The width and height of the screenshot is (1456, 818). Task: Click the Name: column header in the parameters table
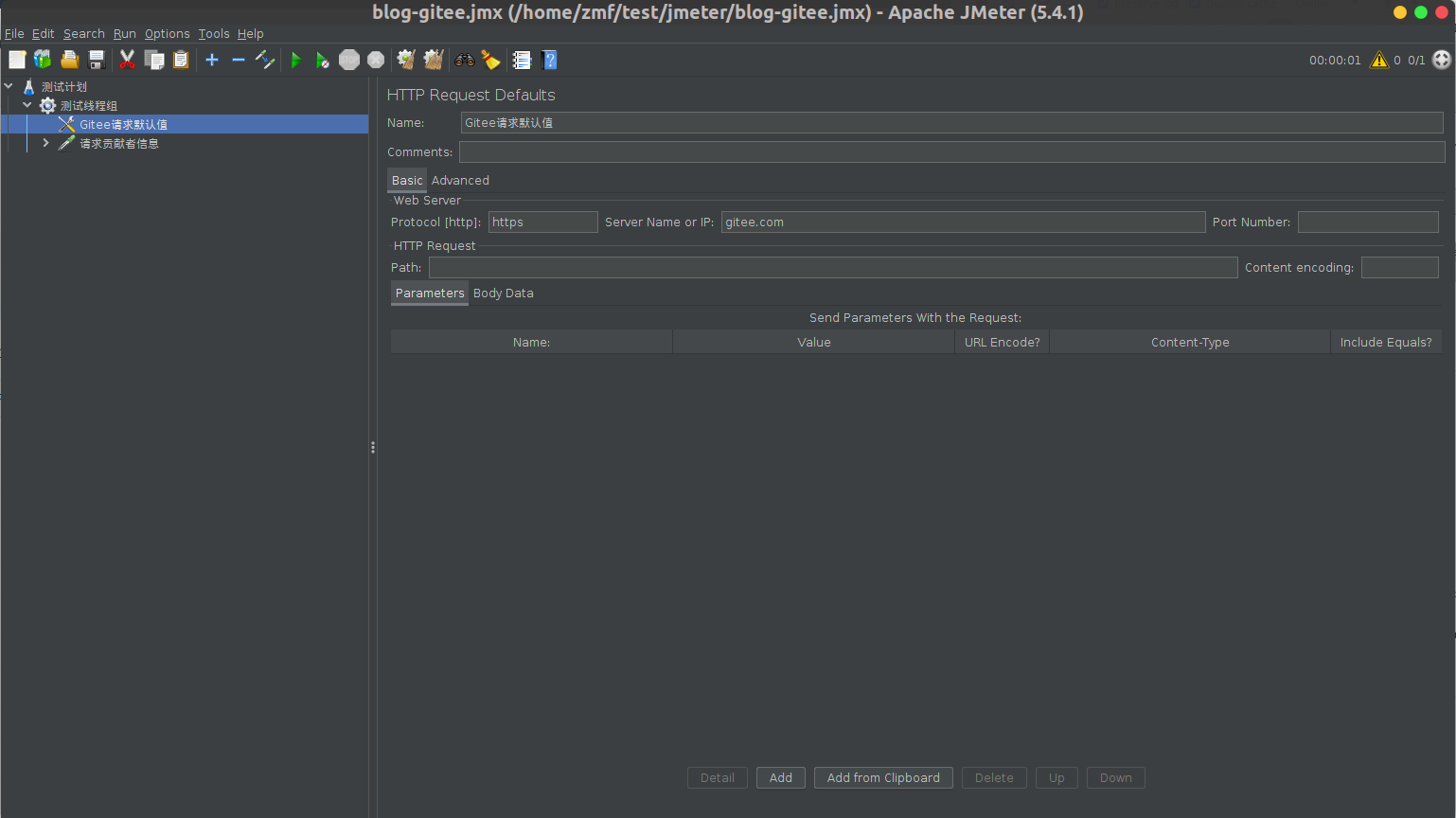[x=531, y=342]
